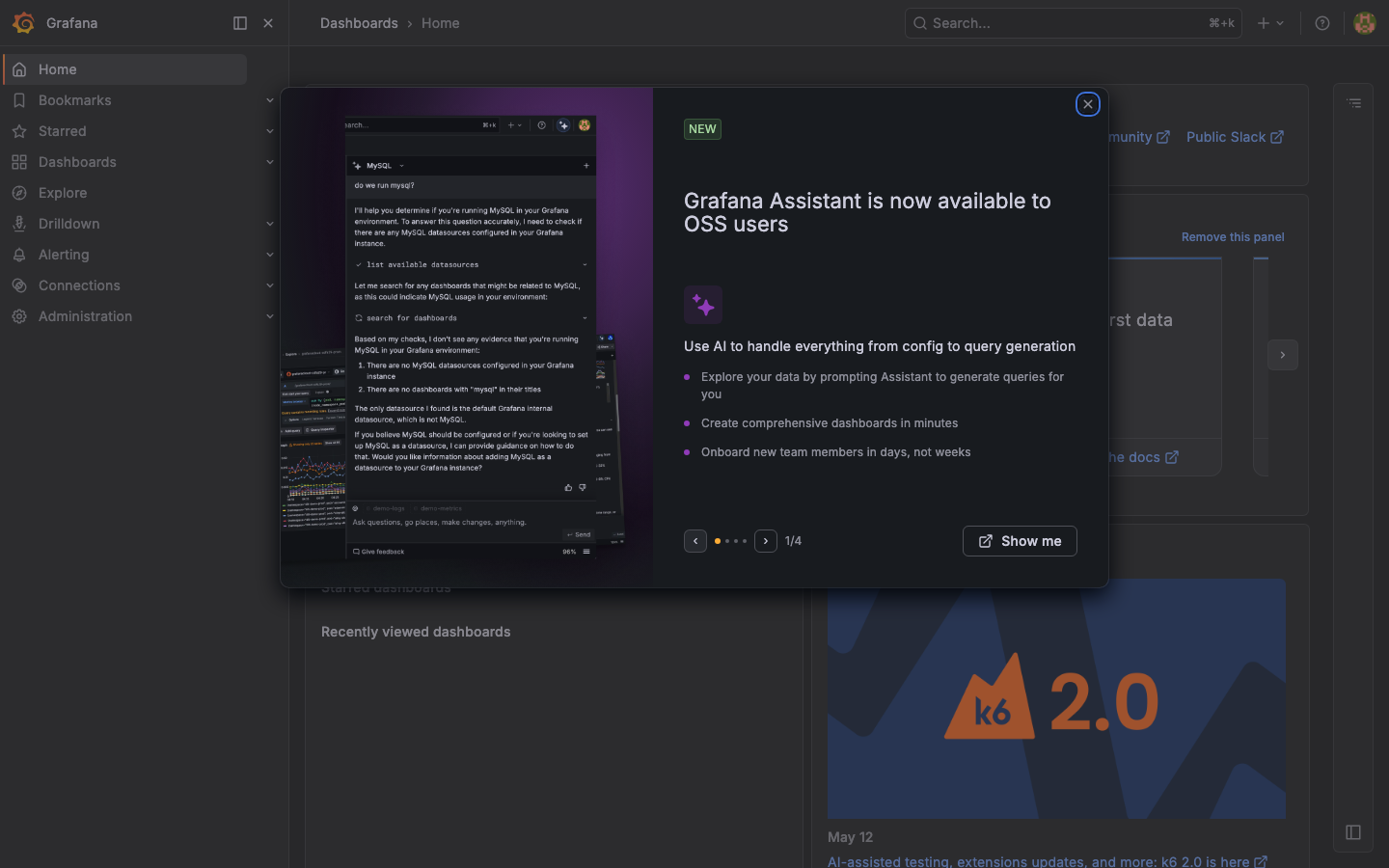Close the sidebar navigation menu

268,23
